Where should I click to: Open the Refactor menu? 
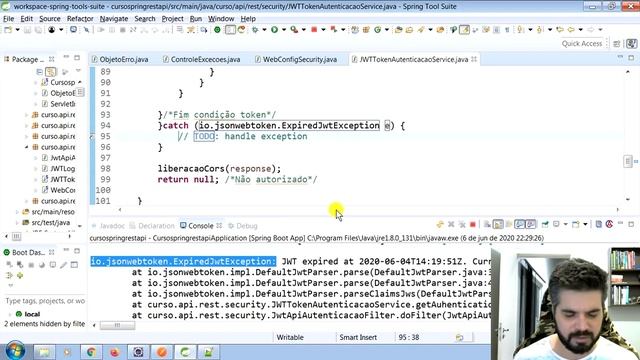click(80, 19)
